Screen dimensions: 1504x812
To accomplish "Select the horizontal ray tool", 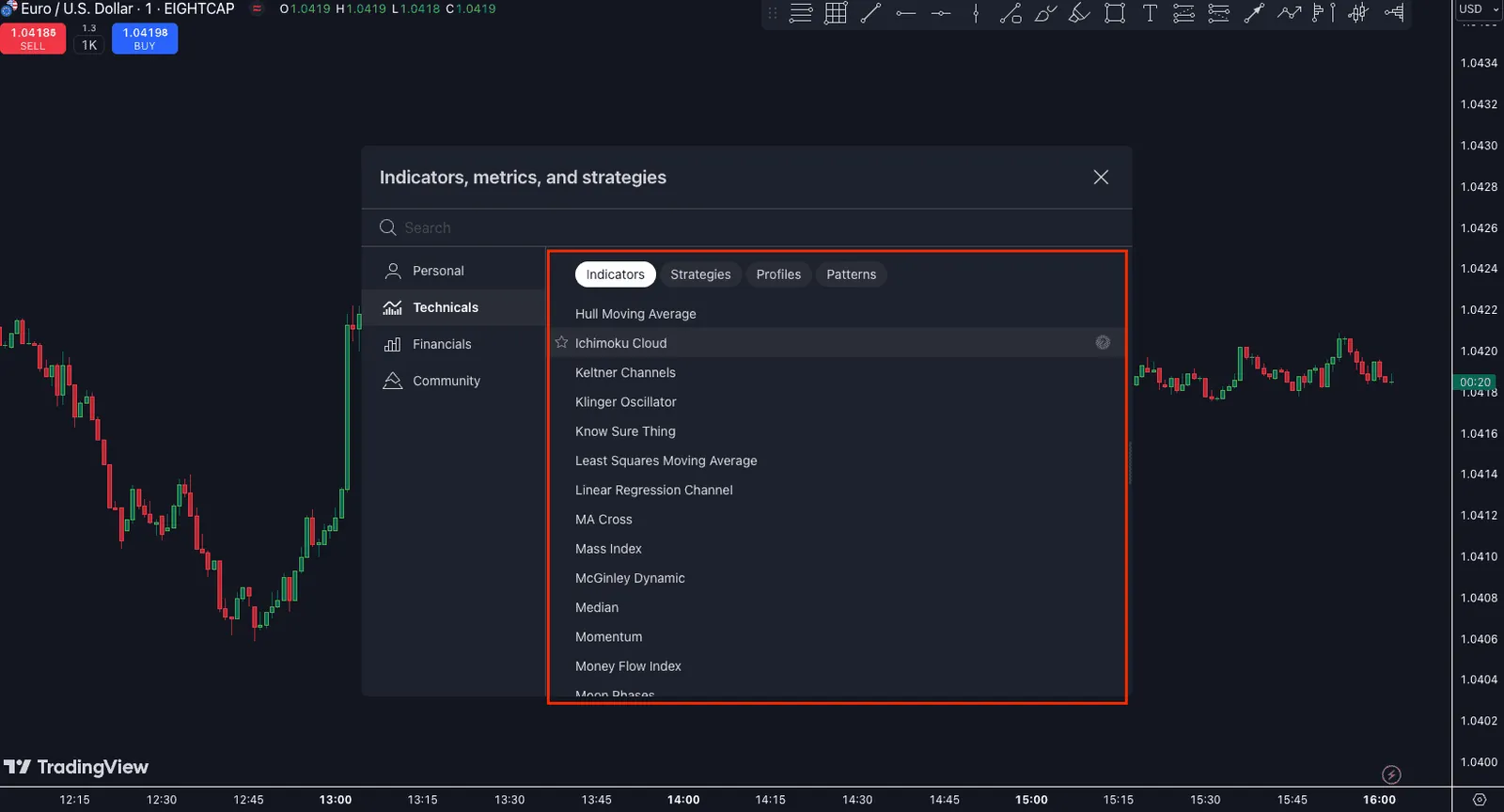I will [x=906, y=13].
